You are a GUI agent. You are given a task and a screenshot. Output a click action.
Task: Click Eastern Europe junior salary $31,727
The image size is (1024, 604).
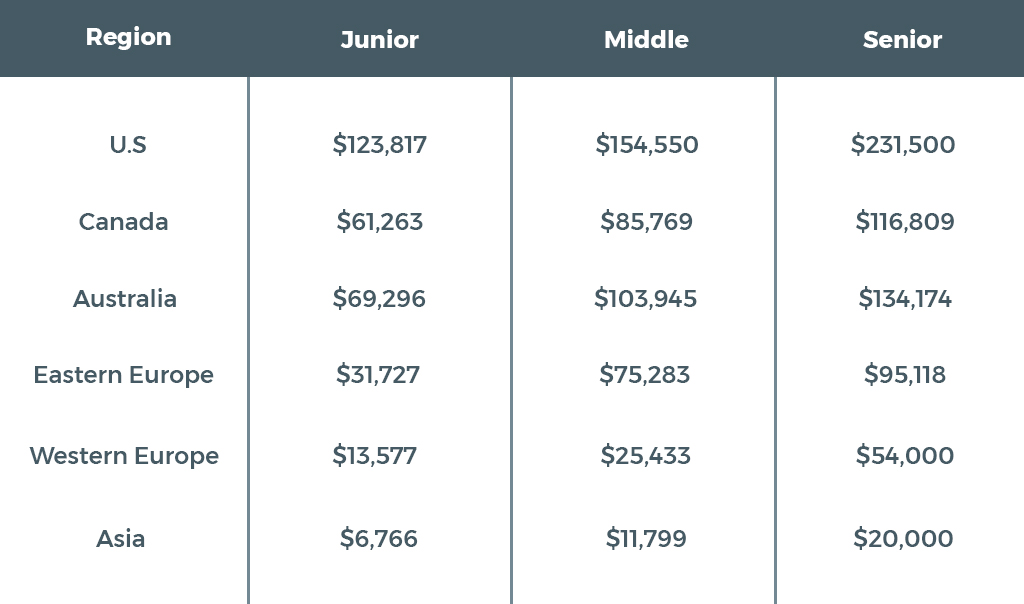tap(377, 375)
